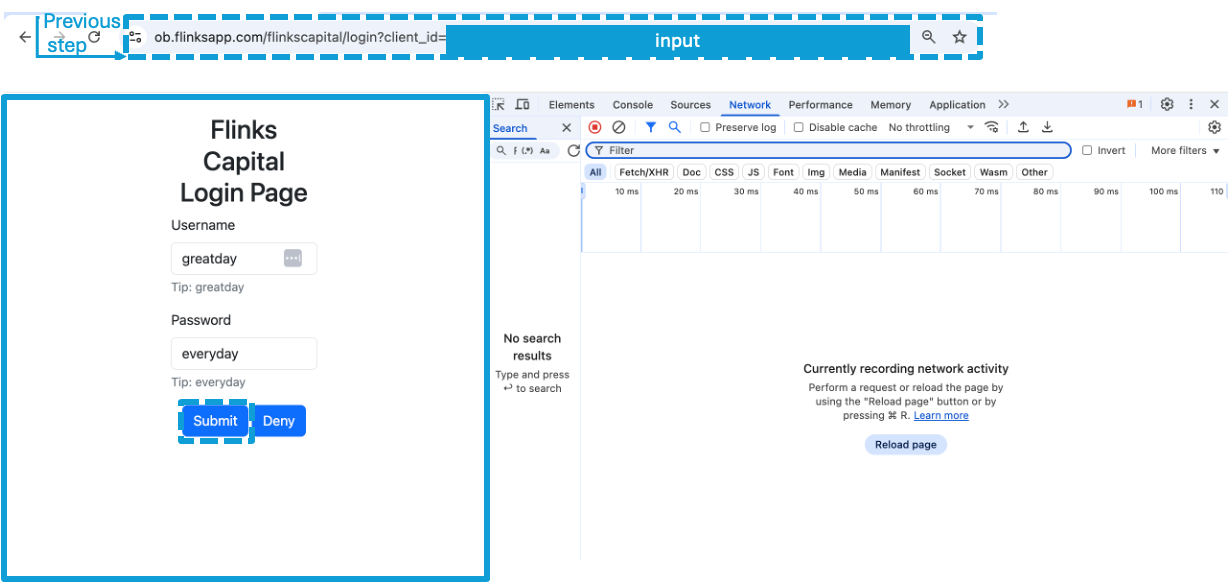Toggle regular expression search option
This screenshot has height=582, width=1228.
(525, 151)
